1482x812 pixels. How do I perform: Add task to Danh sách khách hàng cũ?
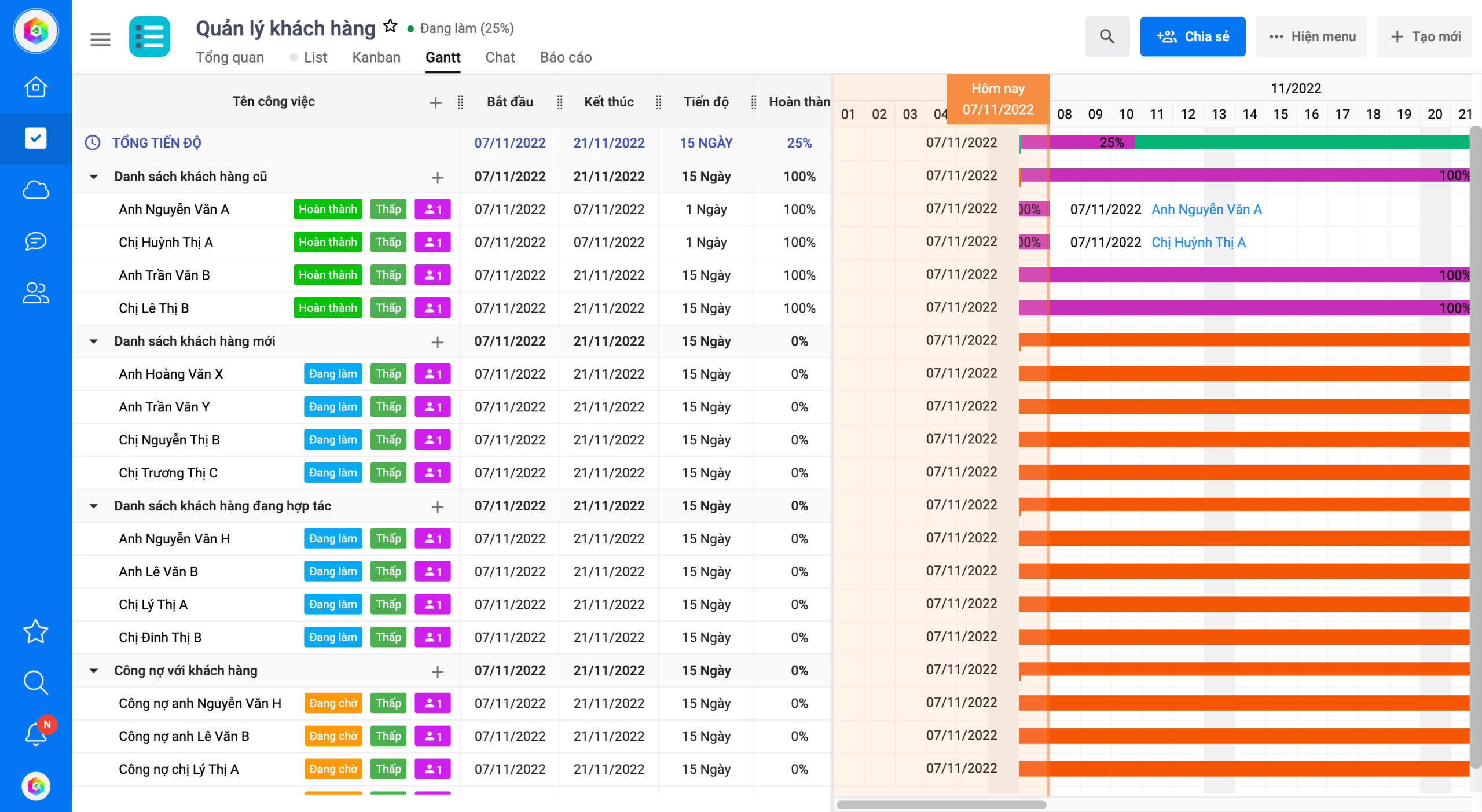438,178
